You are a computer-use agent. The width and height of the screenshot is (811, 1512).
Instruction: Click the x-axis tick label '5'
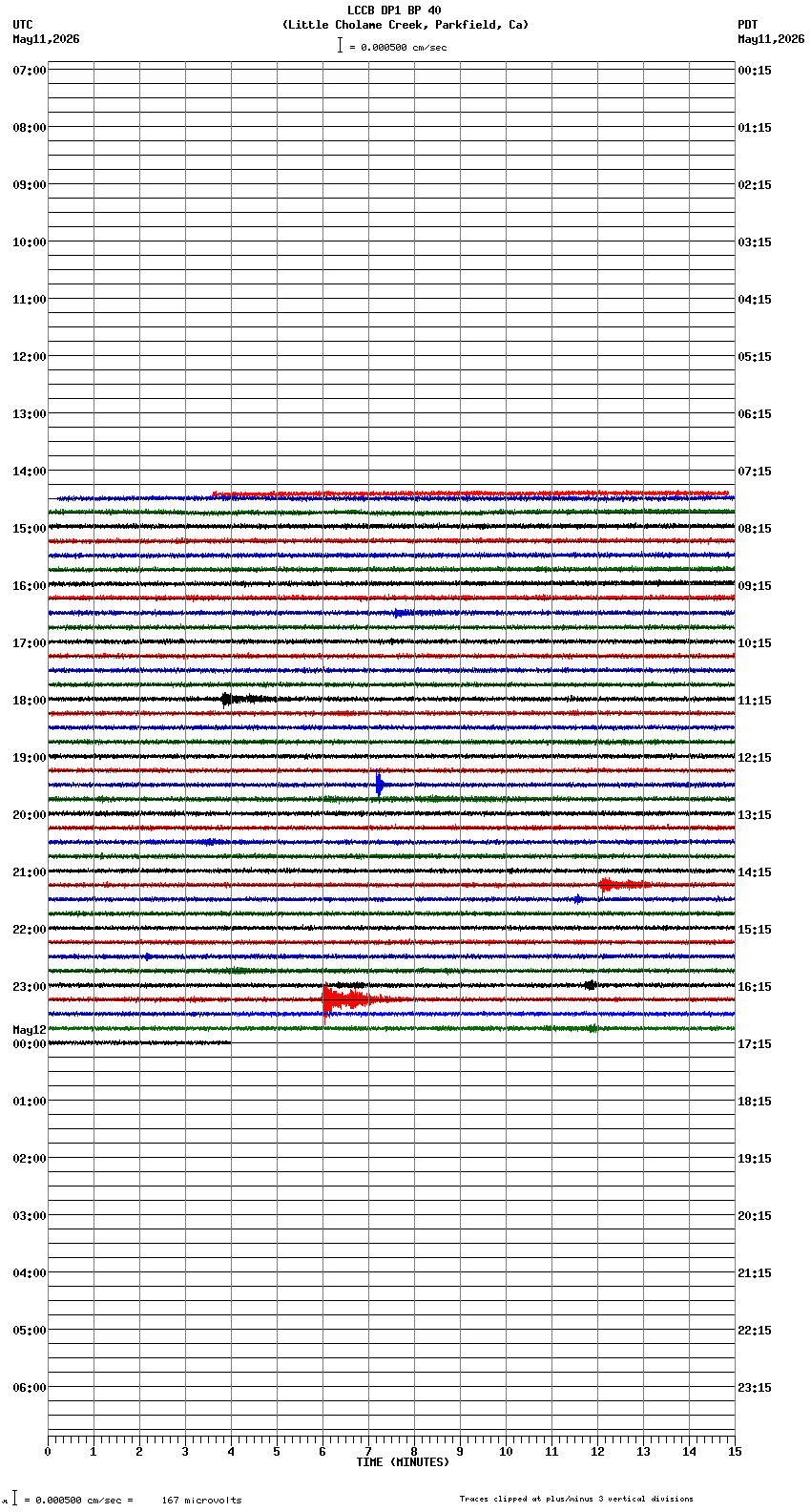point(277,1452)
